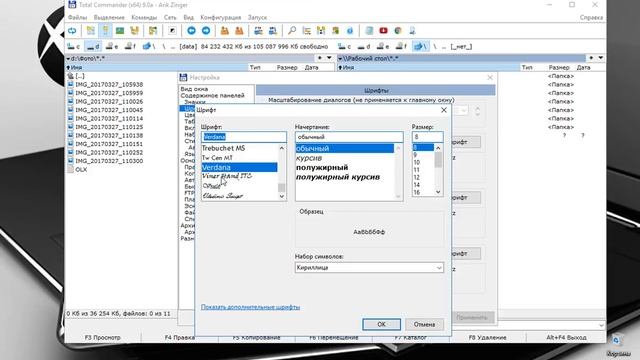
Task: Close the Шрифт dialog with X
Action: click(x=444, y=110)
